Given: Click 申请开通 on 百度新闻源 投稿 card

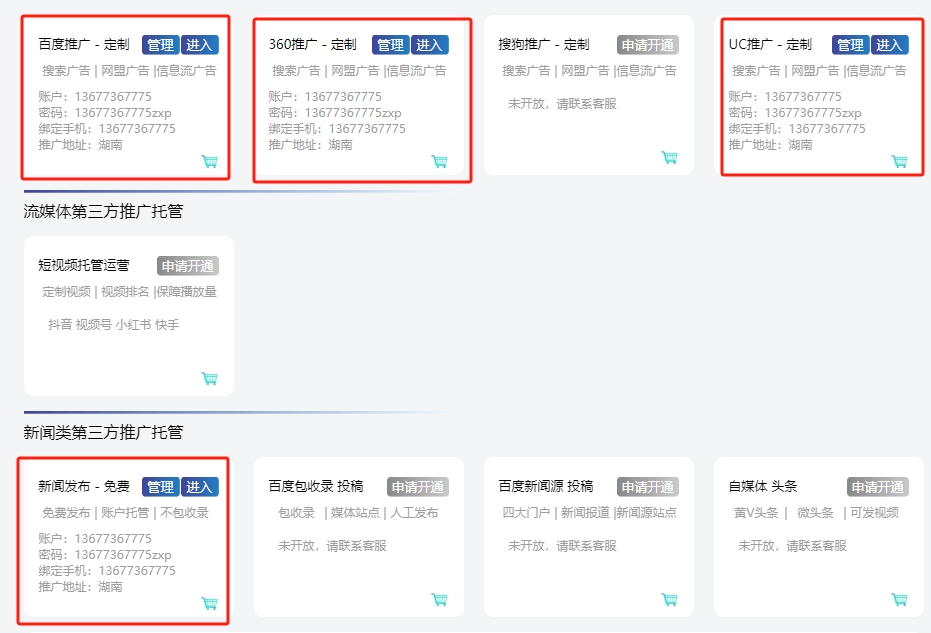Looking at the screenshot, I should [648, 487].
